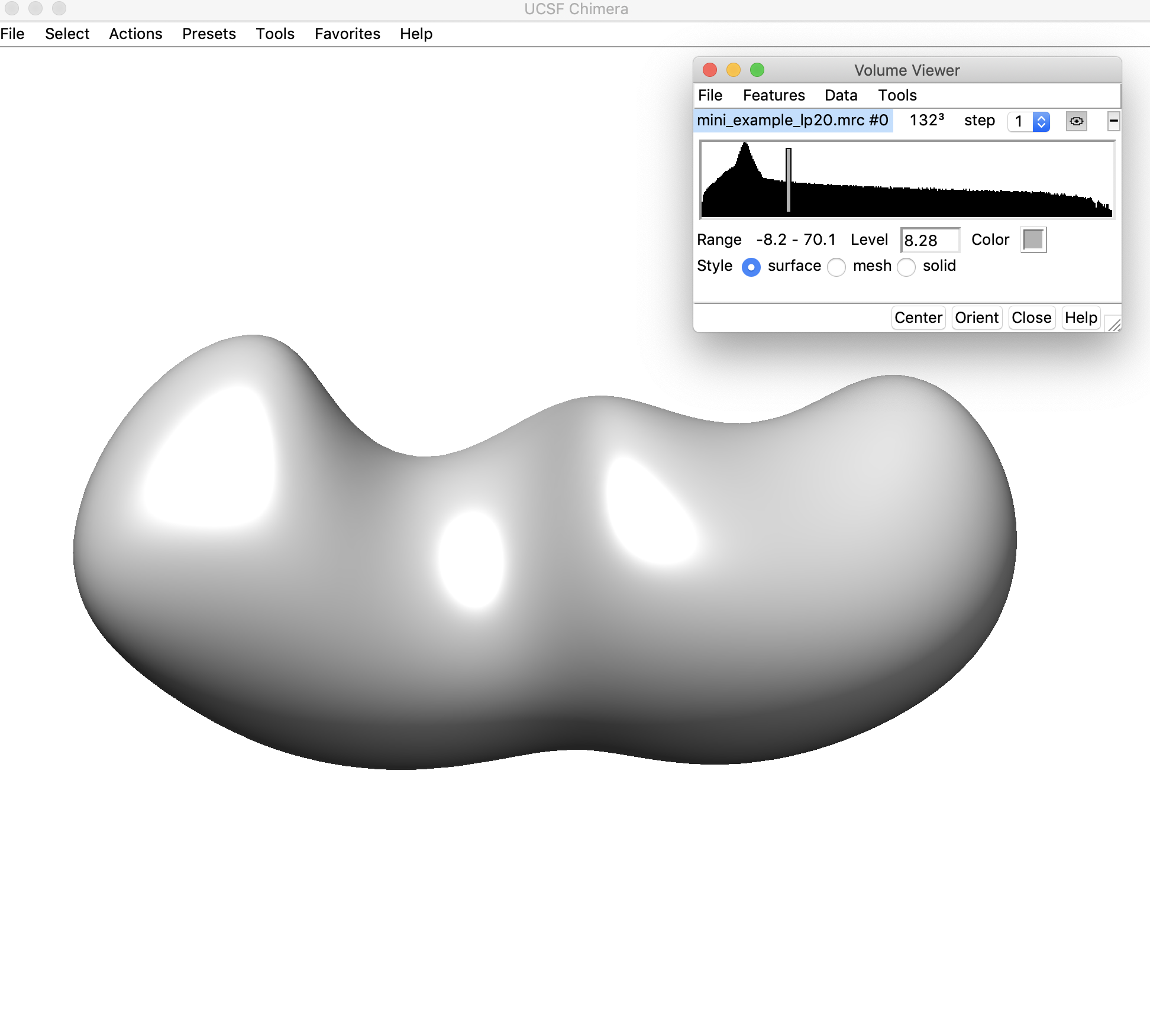Screen dimensions: 1150x1036
Task: Click into the Level value field
Action: (929, 241)
